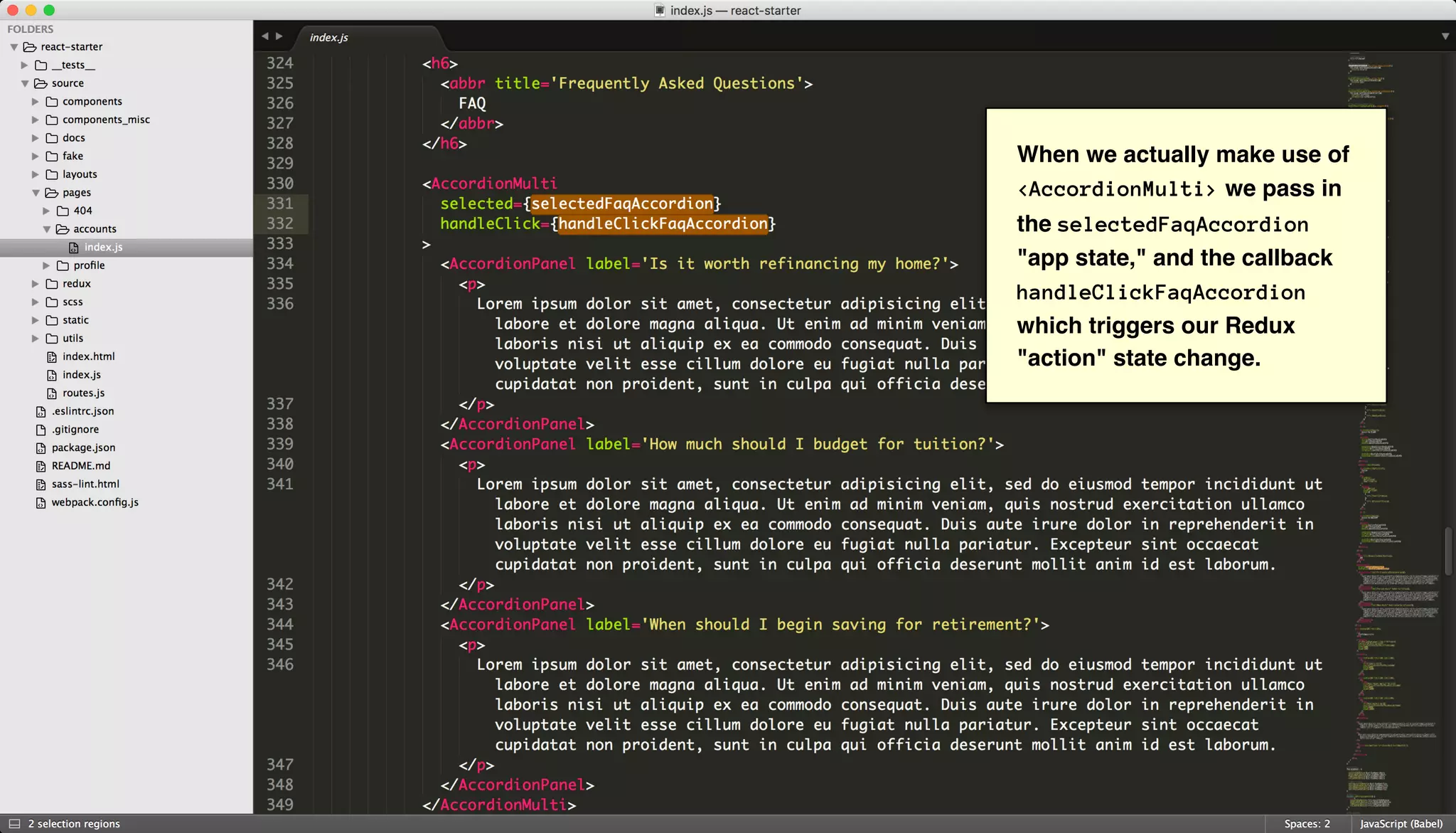Click the components folder icon
1456x833 pixels.
pyautogui.click(x=52, y=102)
